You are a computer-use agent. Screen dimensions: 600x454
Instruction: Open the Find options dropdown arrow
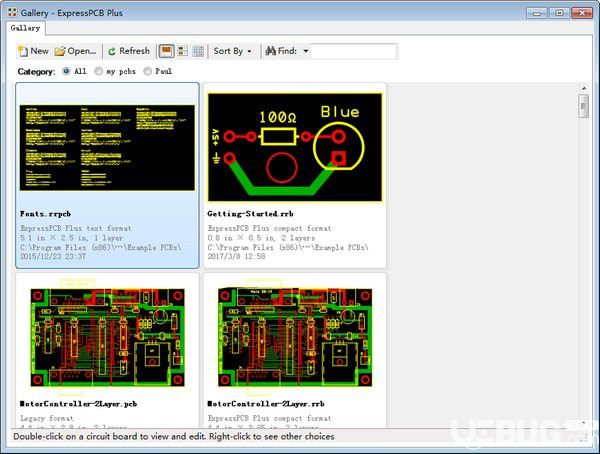(x=306, y=51)
